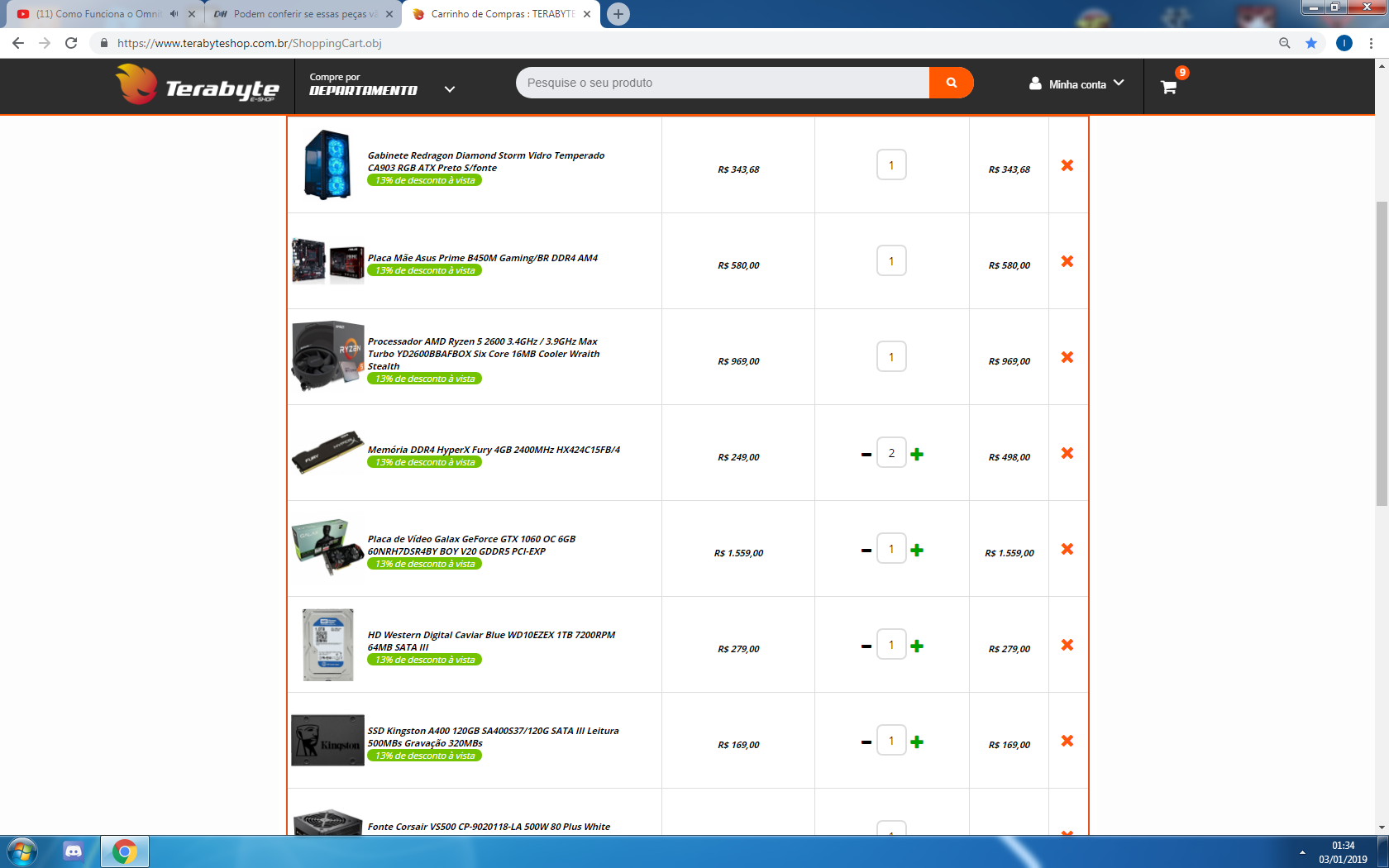Open Memória DDR4 HyperX Fury link
Screen dimensions: 1389x868
494,450
